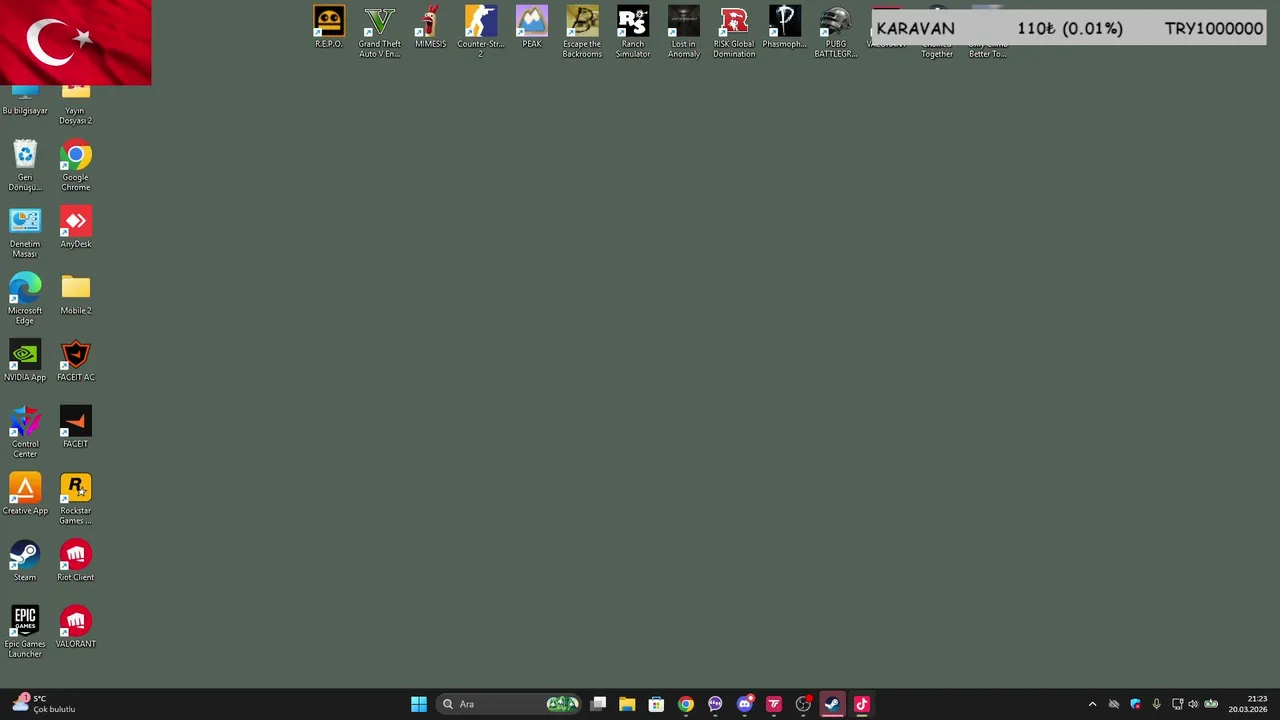Open PUBG BATTLEGROUNDS shortcut
Screen dimensions: 1280x720
835,32
